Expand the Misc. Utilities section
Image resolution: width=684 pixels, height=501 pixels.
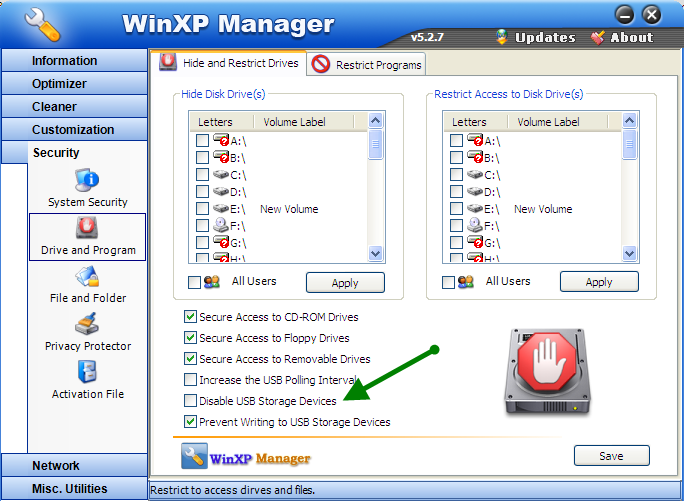(x=74, y=488)
